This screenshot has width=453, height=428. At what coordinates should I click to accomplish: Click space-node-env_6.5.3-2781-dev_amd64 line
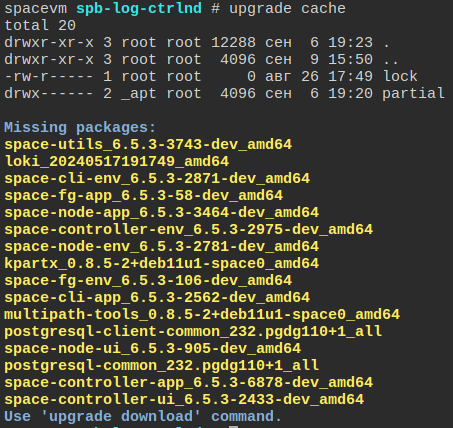(161, 247)
